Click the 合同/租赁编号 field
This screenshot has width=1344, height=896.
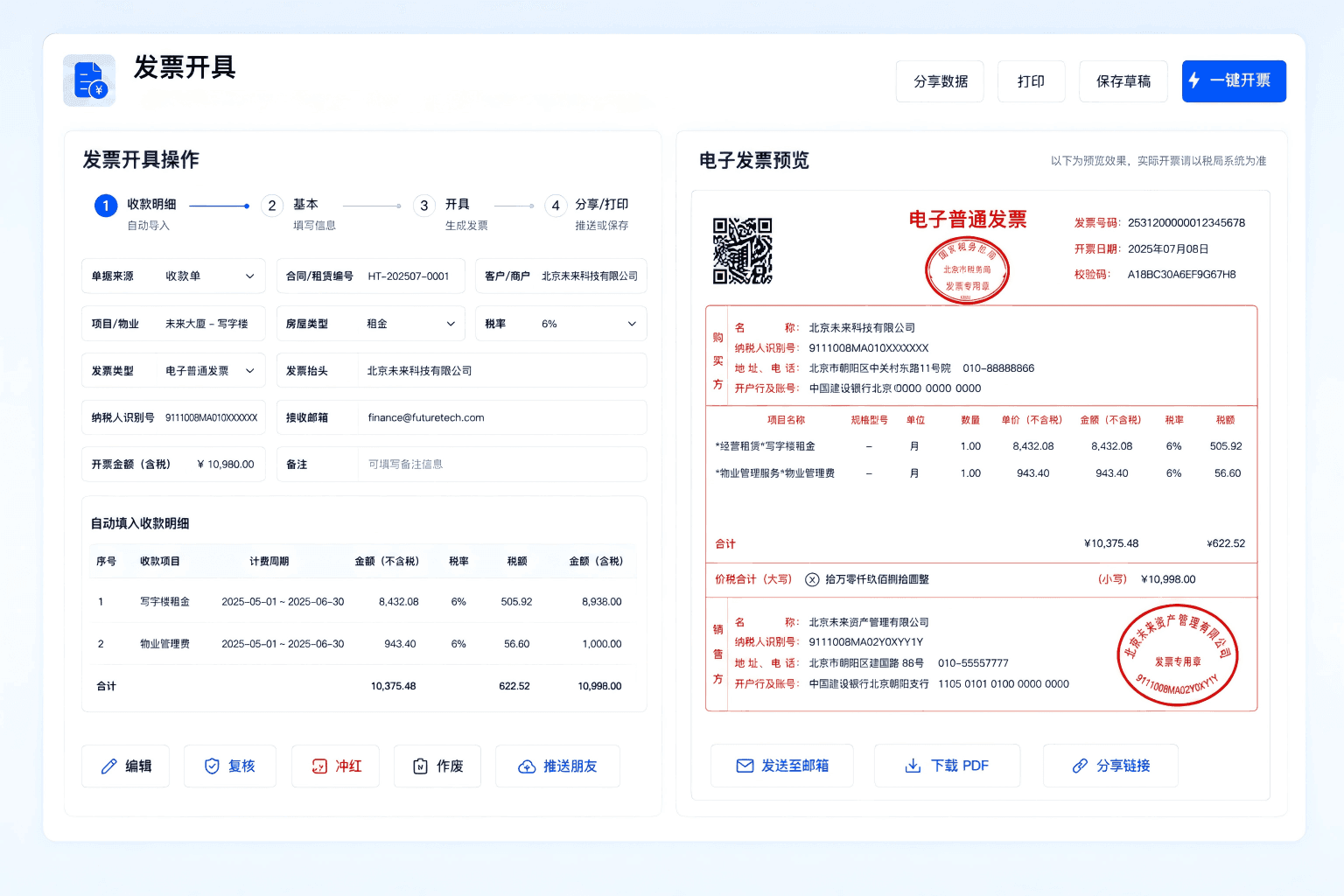371,276
